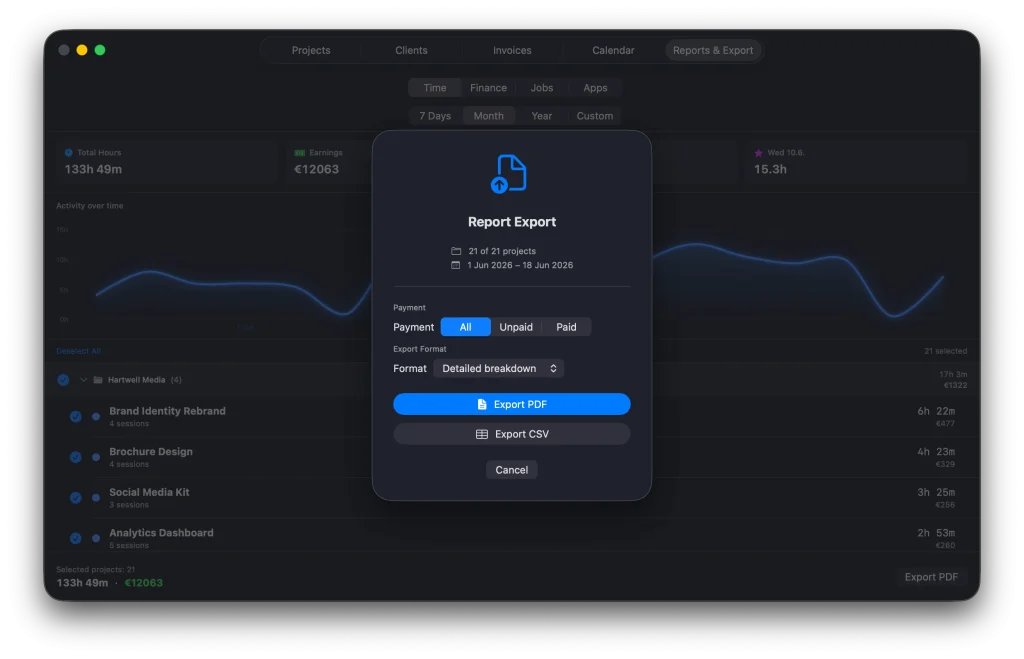Click the Social Media Kit project name
The image size is (1024, 659).
[x=149, y=492]
